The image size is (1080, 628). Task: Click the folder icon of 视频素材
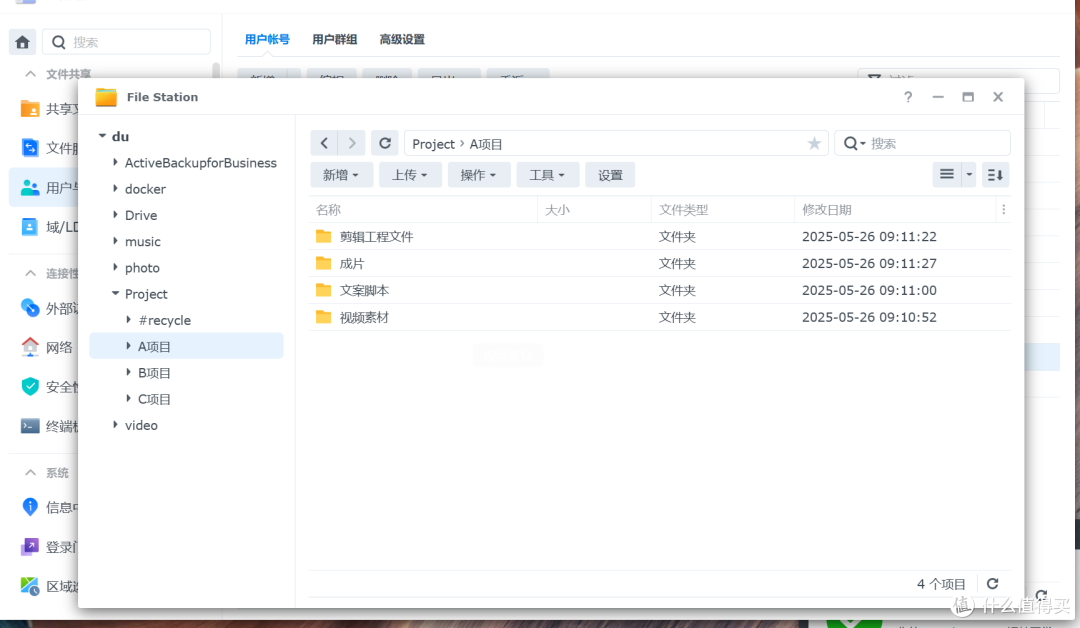click(x=323, y=317)
